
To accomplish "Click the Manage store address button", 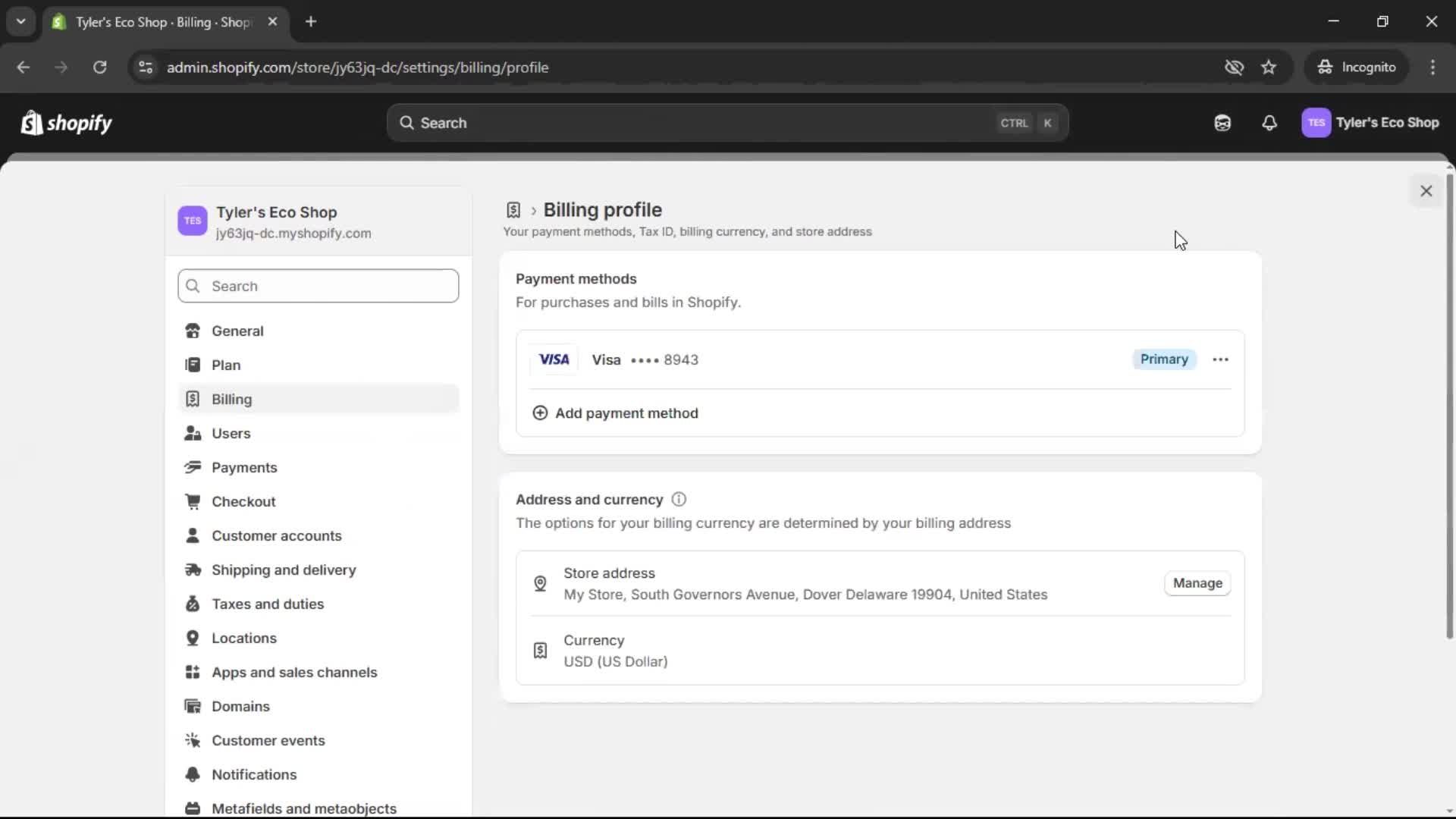I will [1197, 583].
